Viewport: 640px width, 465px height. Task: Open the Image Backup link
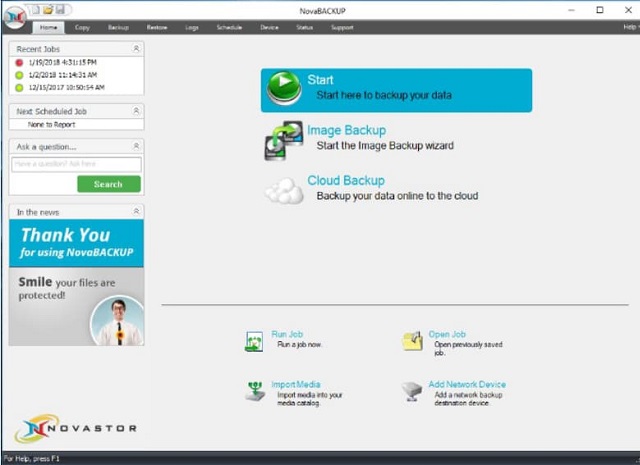[347, 130]
